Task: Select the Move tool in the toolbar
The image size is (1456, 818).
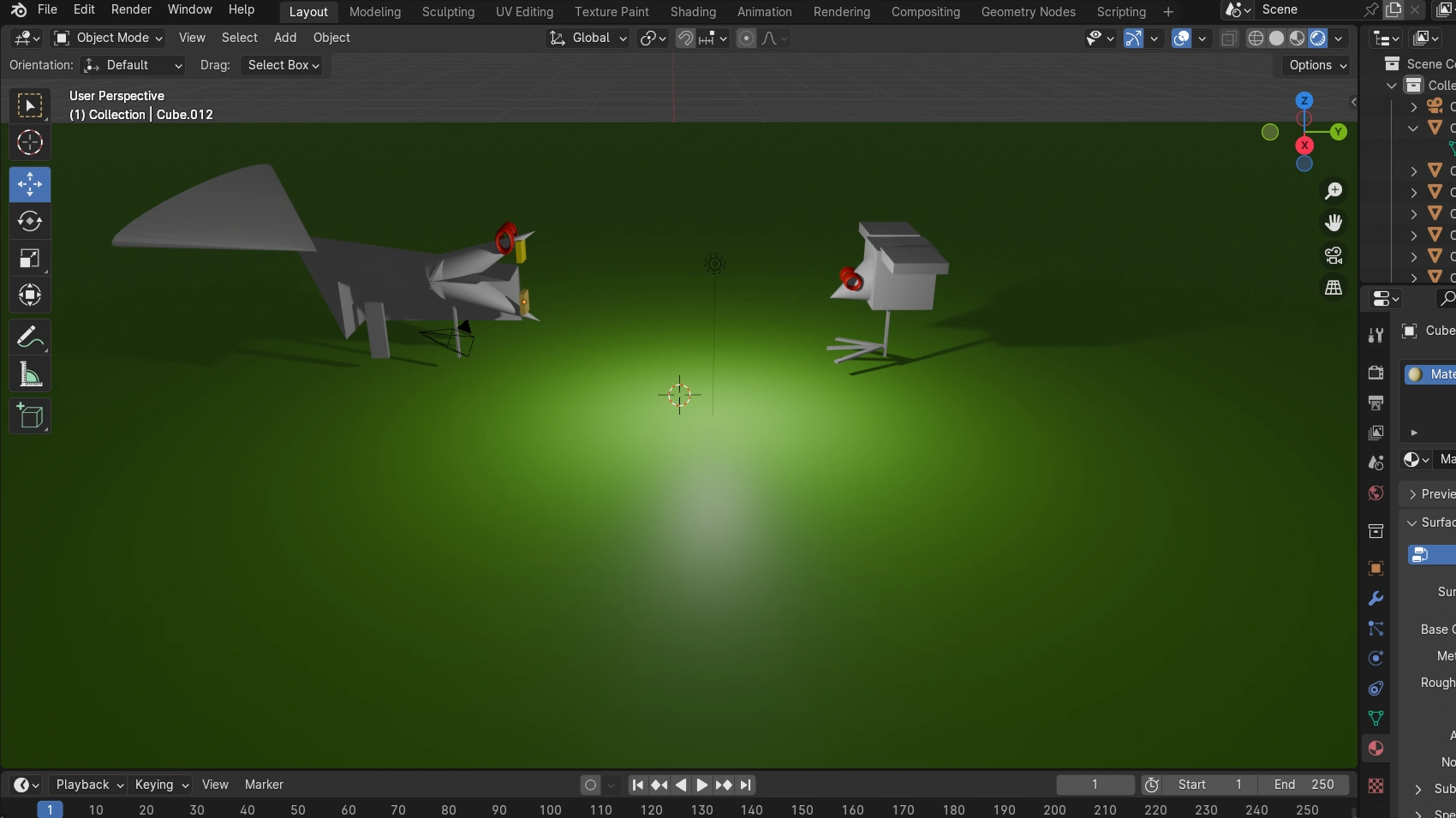Action: point(29,184)
